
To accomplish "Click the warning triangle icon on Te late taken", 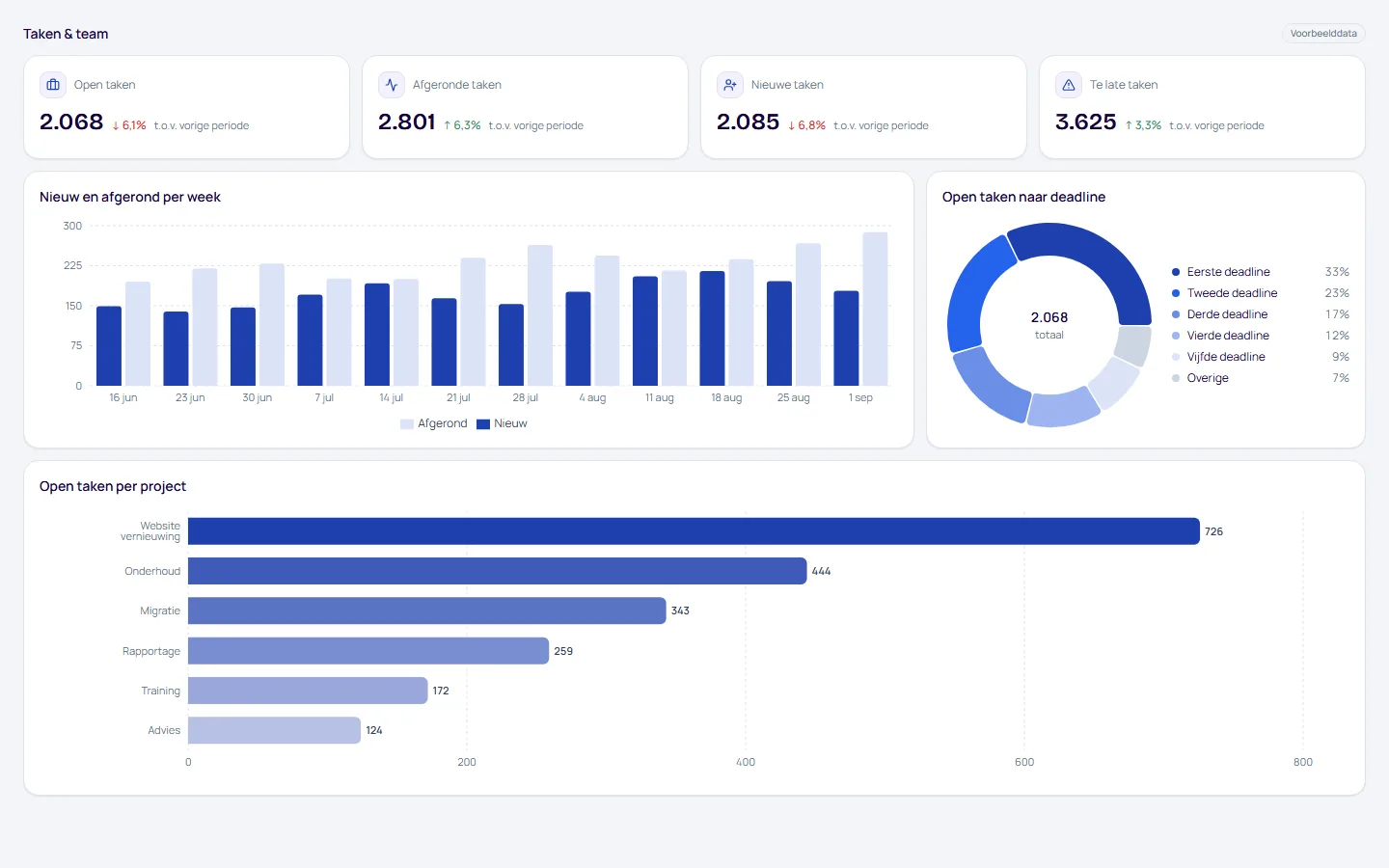I will [1069, 85].
